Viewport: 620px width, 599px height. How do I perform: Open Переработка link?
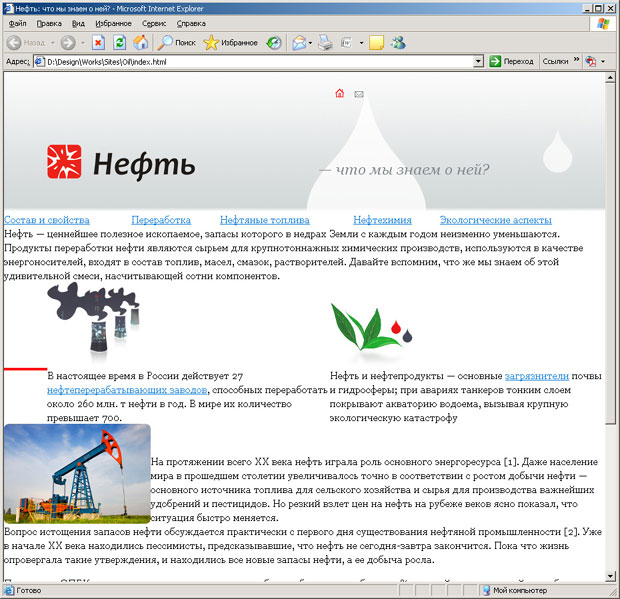[161, 220]
